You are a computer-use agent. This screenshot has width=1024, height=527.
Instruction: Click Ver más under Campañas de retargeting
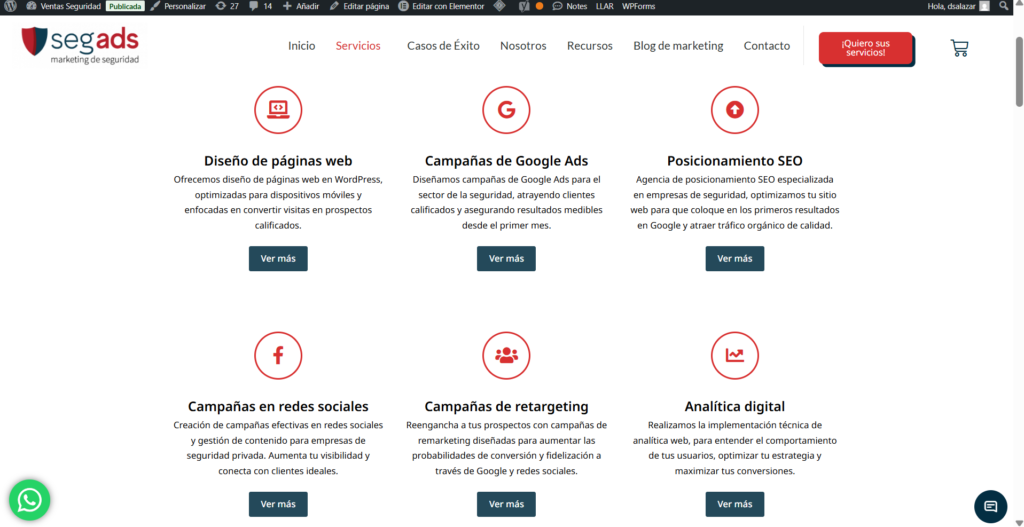pyautogui.click(x=506, y=504)
